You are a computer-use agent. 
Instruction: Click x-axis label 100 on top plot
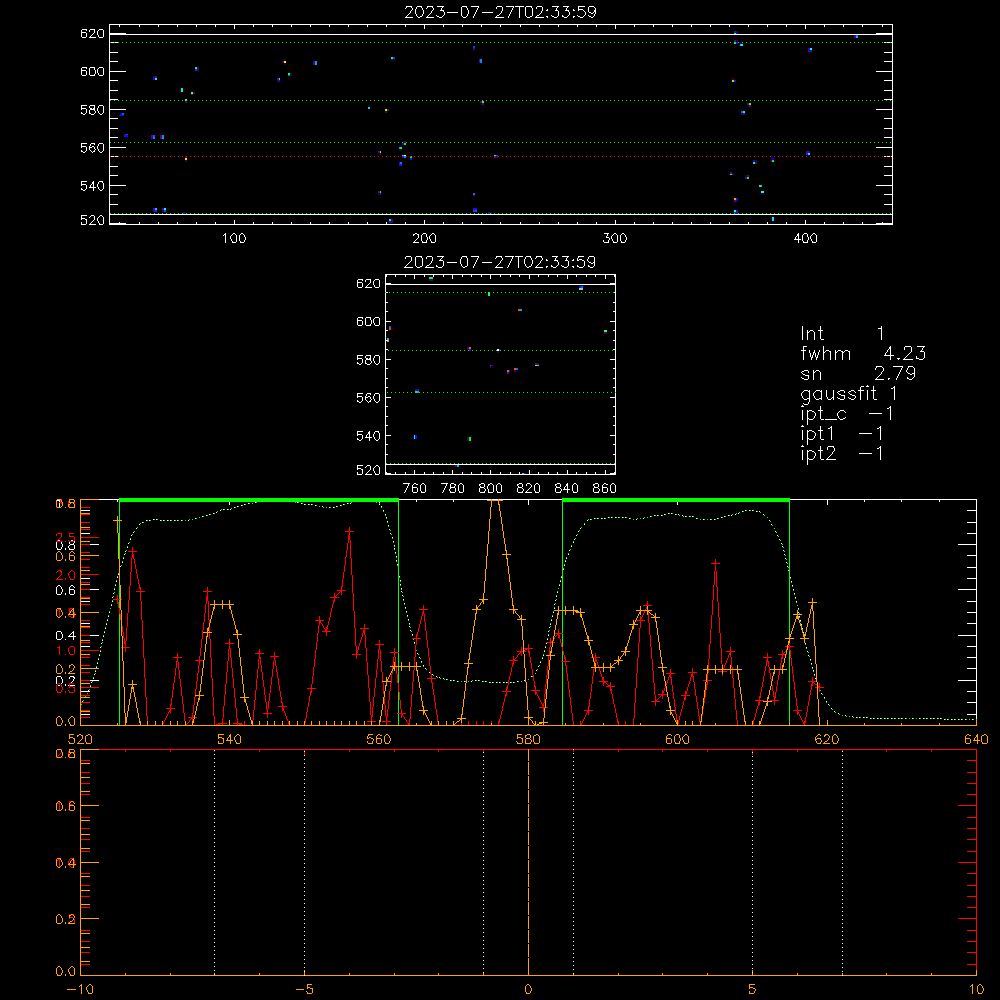point(234,239)
